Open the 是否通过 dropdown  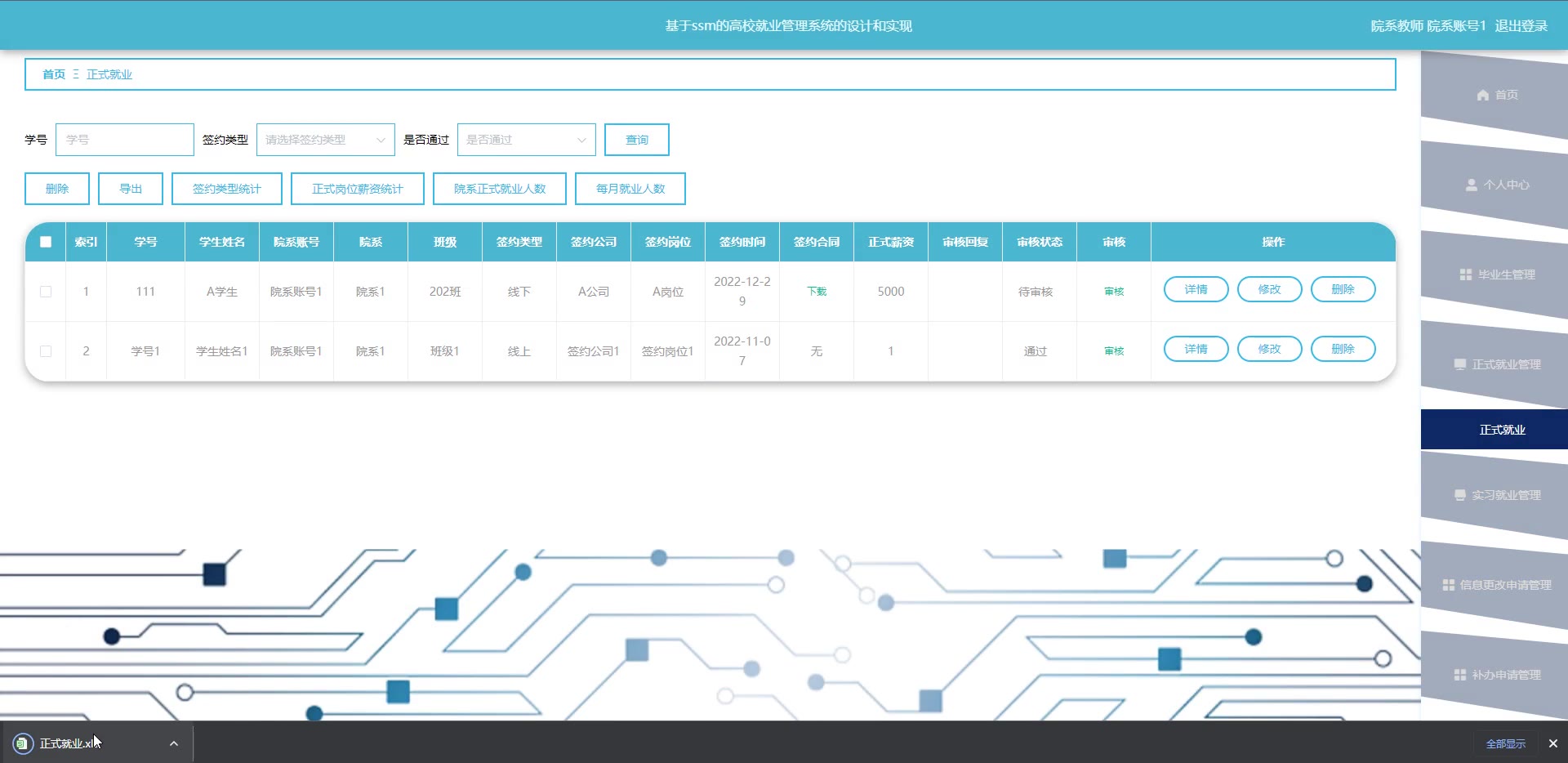pos(526,140)
